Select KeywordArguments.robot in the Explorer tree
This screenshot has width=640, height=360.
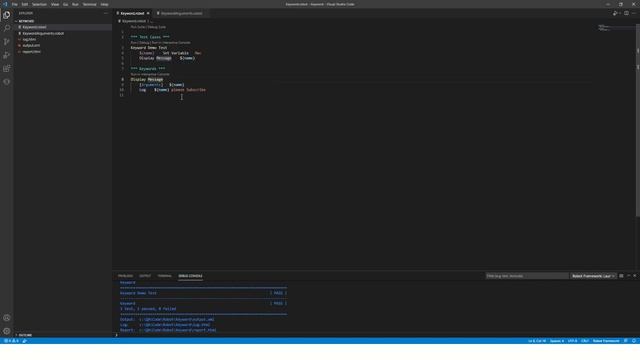(43, 33)
